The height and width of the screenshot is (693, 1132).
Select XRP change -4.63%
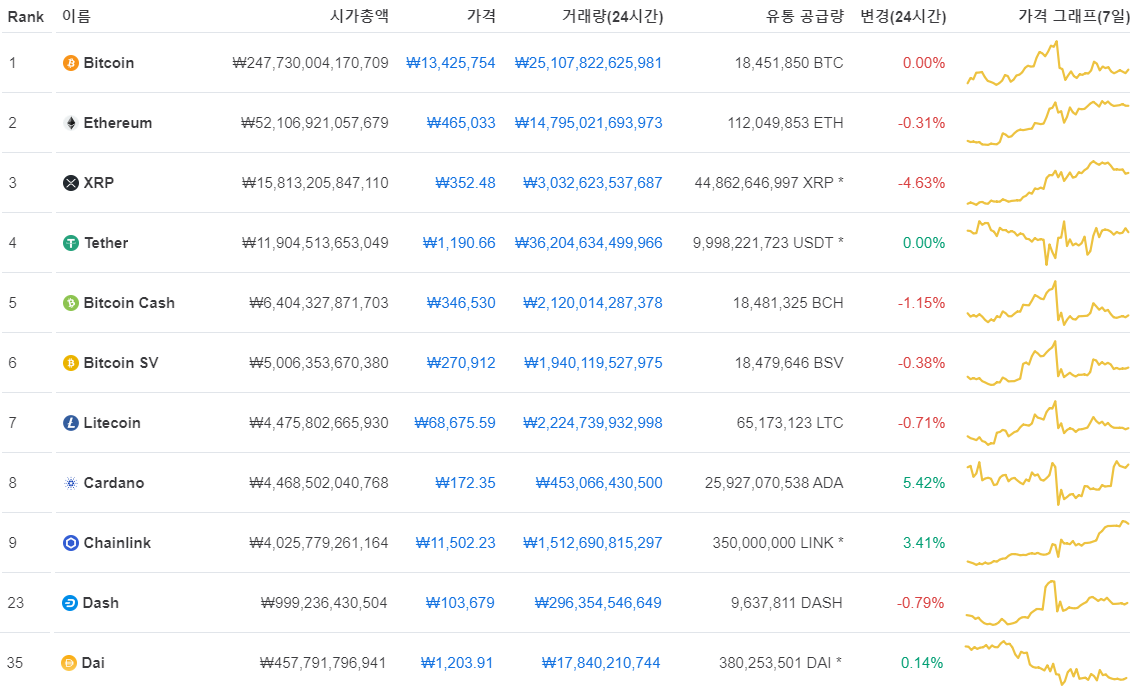click(x=921, y=183)
